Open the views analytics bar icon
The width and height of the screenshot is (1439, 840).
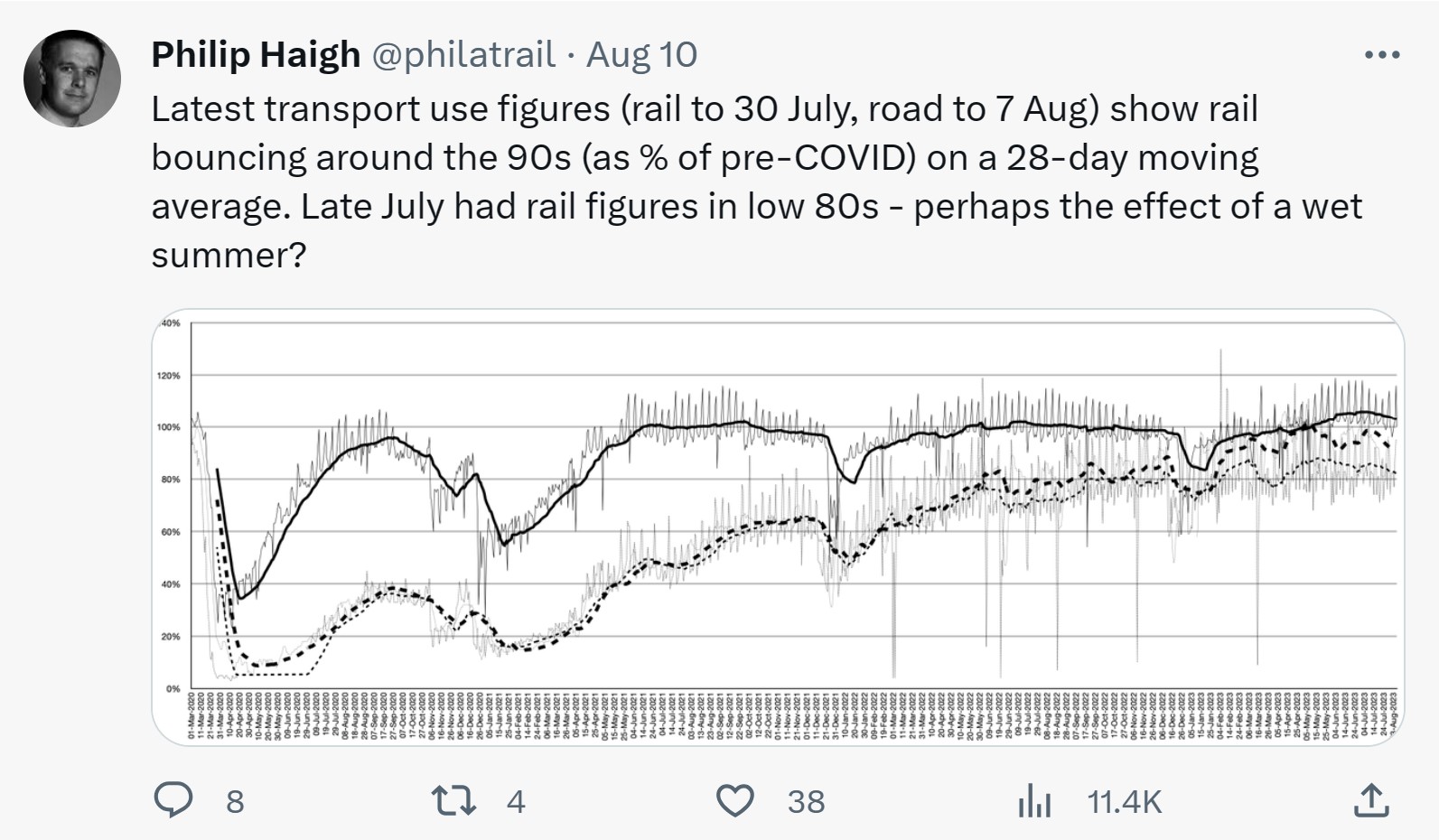coord(1034,800)
